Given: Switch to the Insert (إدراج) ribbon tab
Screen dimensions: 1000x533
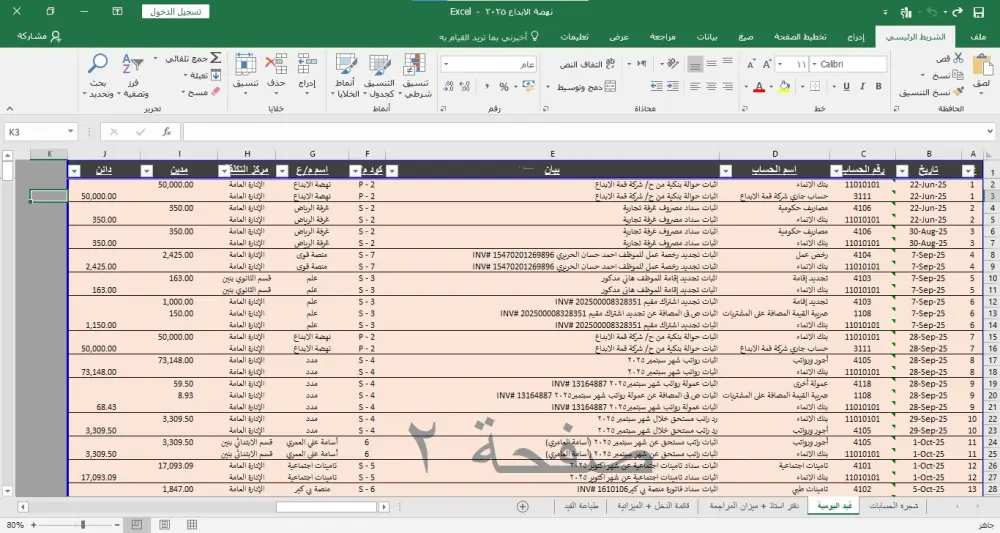Looking at the screenshot, I should 856,37.
